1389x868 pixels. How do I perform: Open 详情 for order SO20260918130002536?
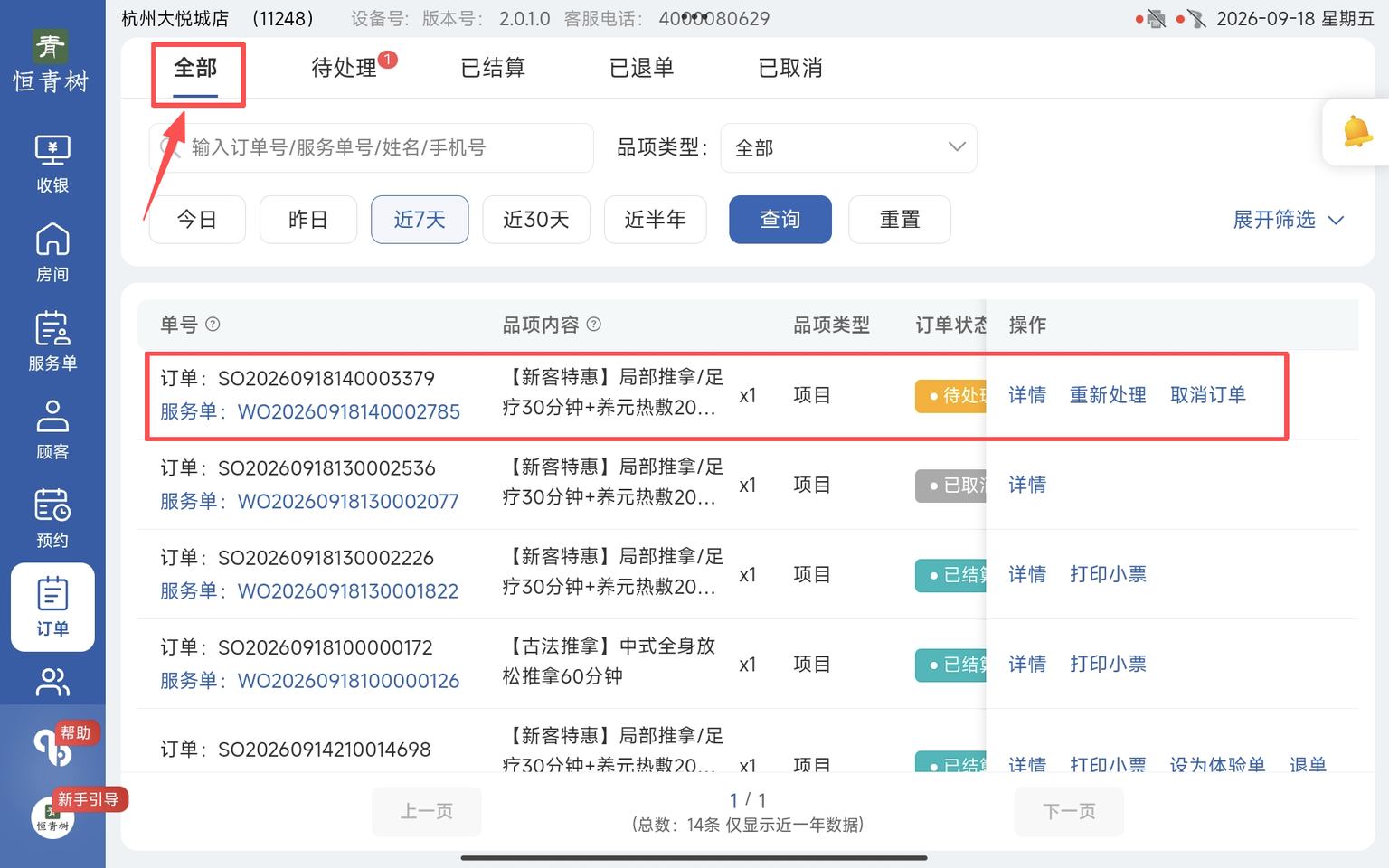point(1027,485)
